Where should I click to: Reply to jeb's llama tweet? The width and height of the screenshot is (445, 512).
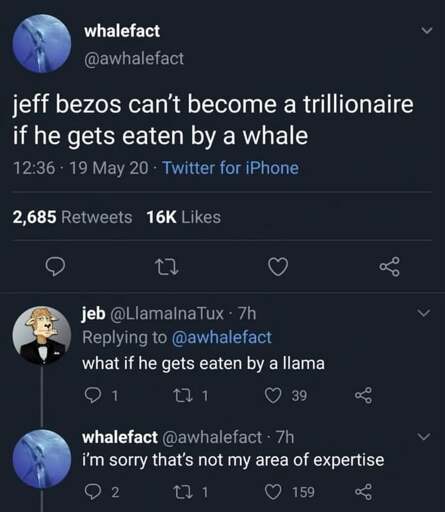pos(93,395)
